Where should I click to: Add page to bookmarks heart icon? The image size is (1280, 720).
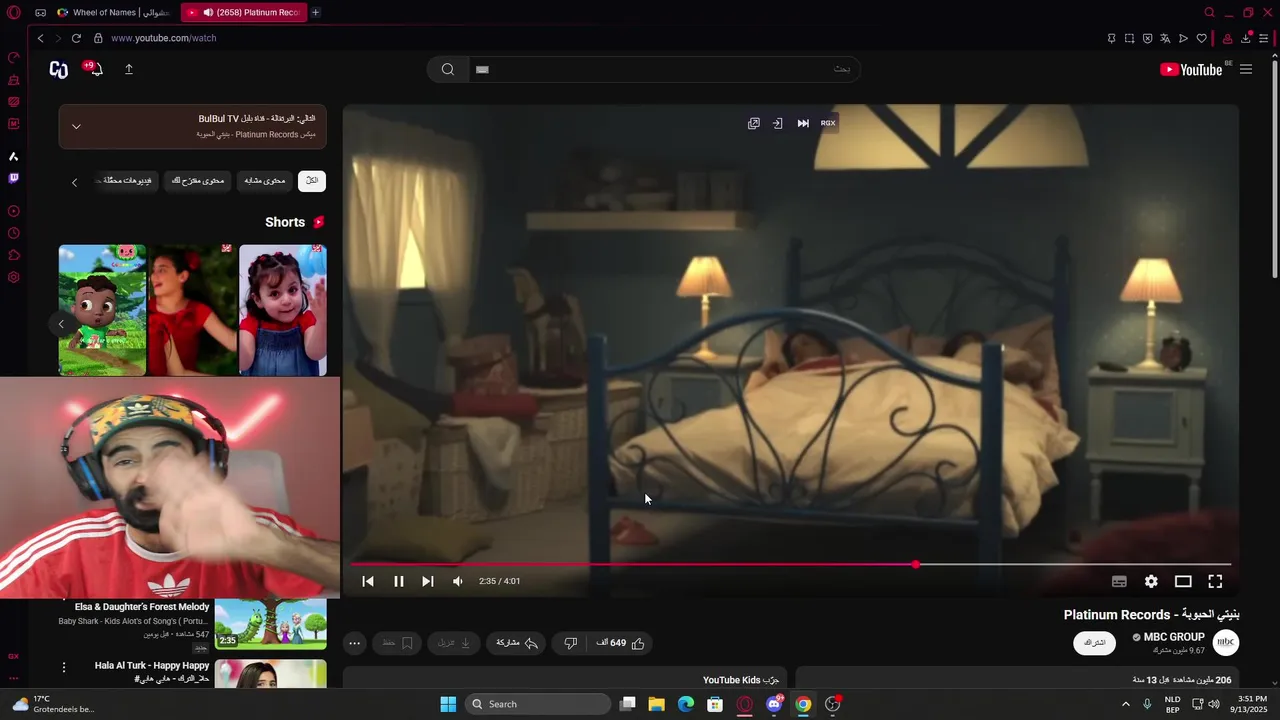point(1202,38)
